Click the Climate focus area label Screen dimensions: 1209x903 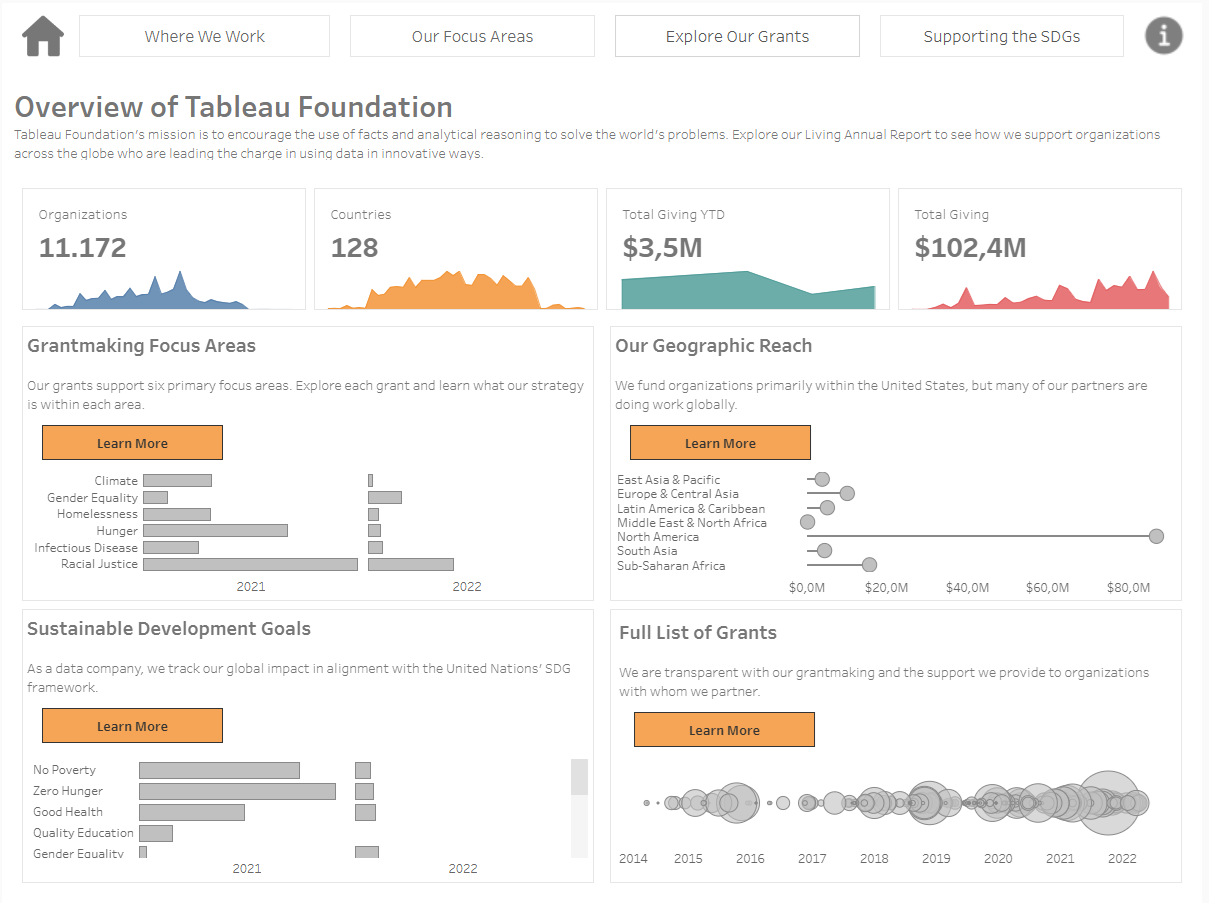(x=116, y=481)
